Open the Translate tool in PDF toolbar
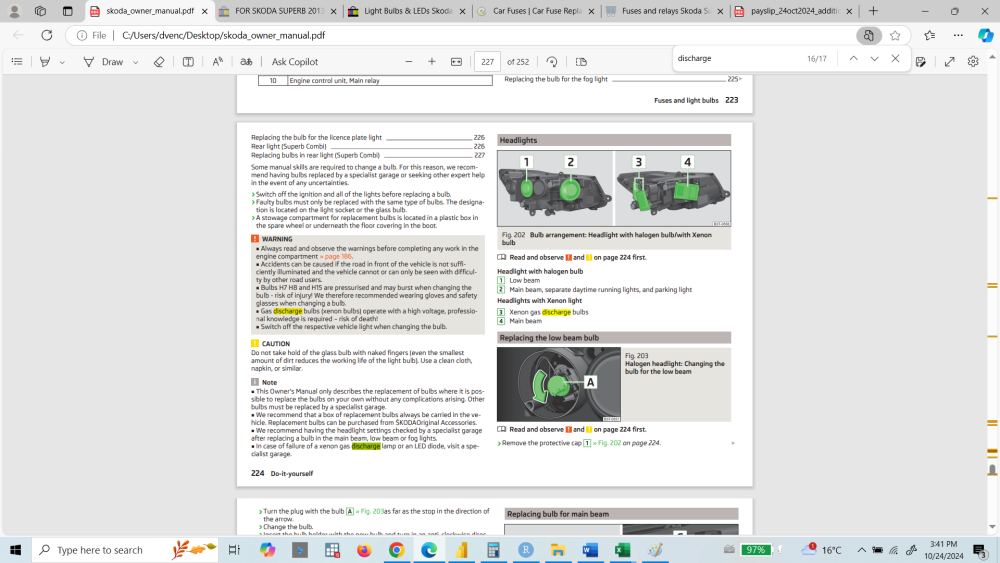1000x563 pixels. coord(246,62)
